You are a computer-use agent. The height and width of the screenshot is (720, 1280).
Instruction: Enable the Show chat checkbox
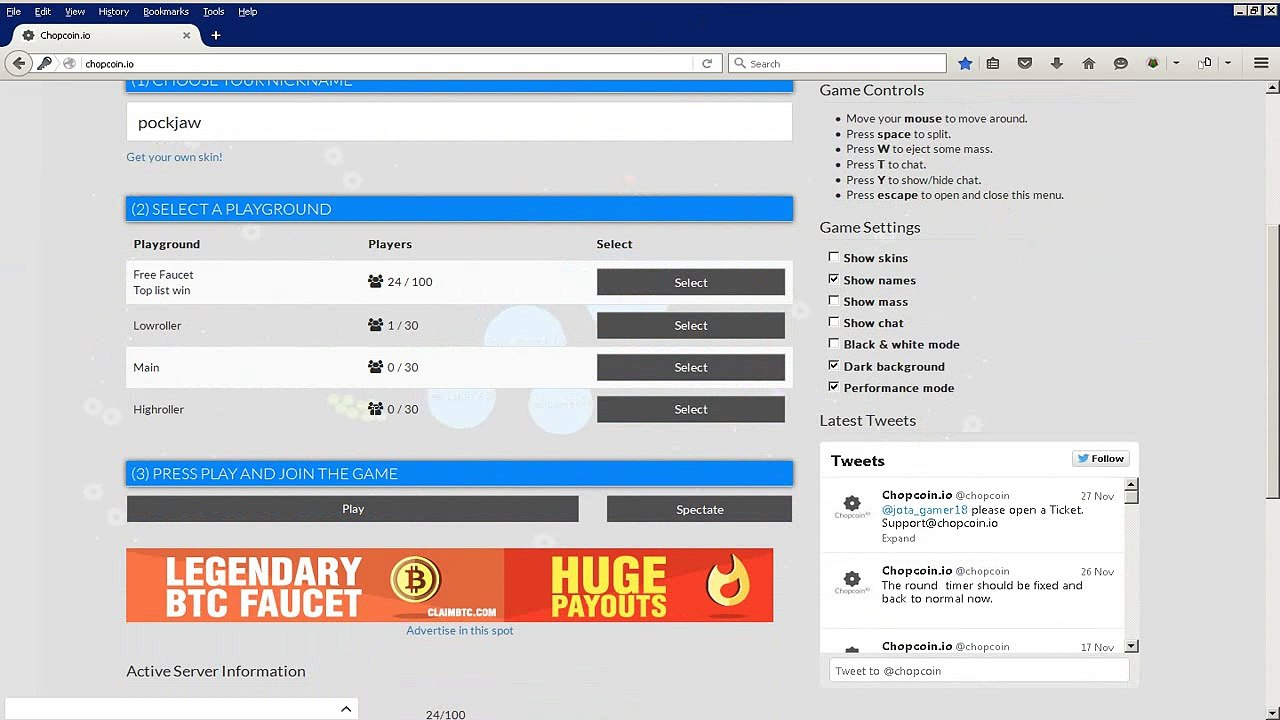833,322
